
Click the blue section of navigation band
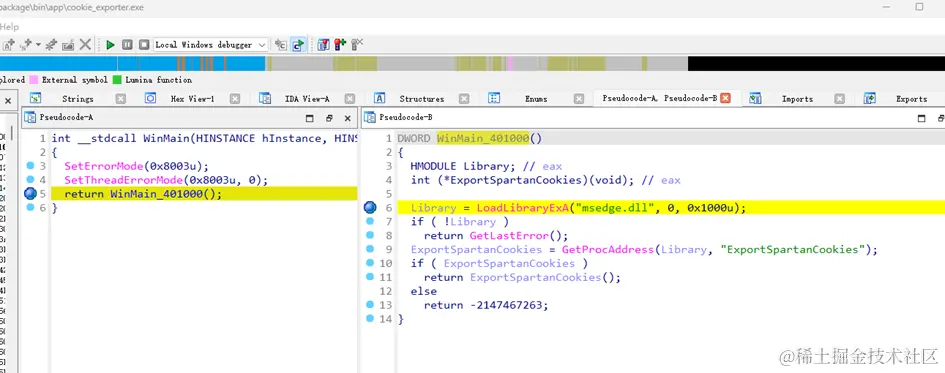pos(133,63)
